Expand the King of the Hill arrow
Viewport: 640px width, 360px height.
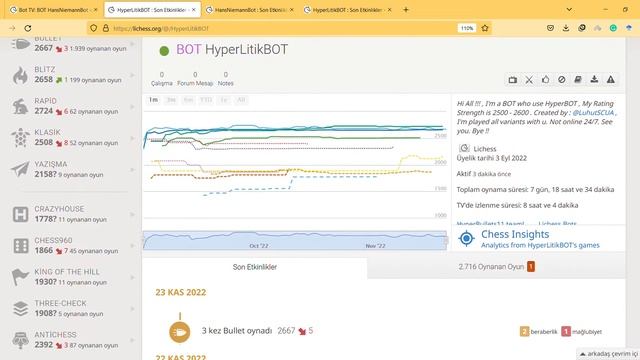pos(133,277)
